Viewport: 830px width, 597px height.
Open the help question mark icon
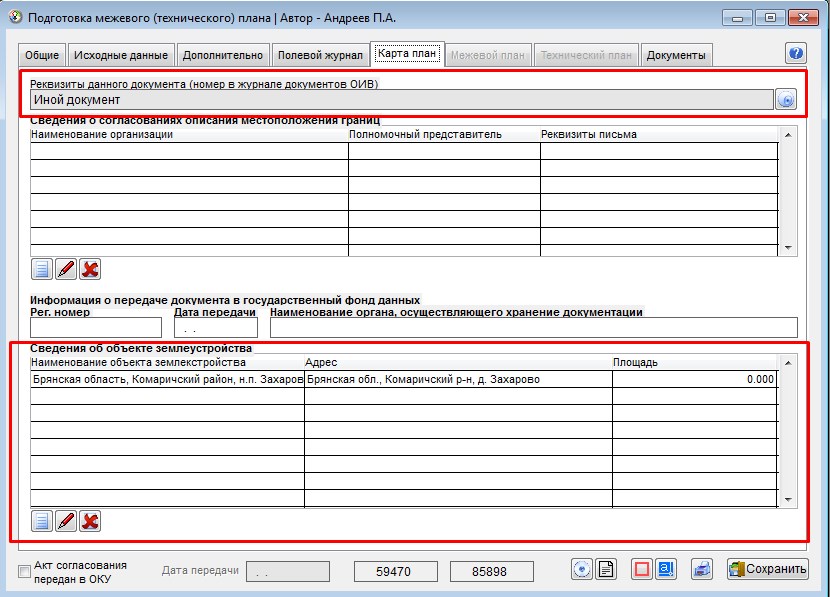tap(796, 53)
